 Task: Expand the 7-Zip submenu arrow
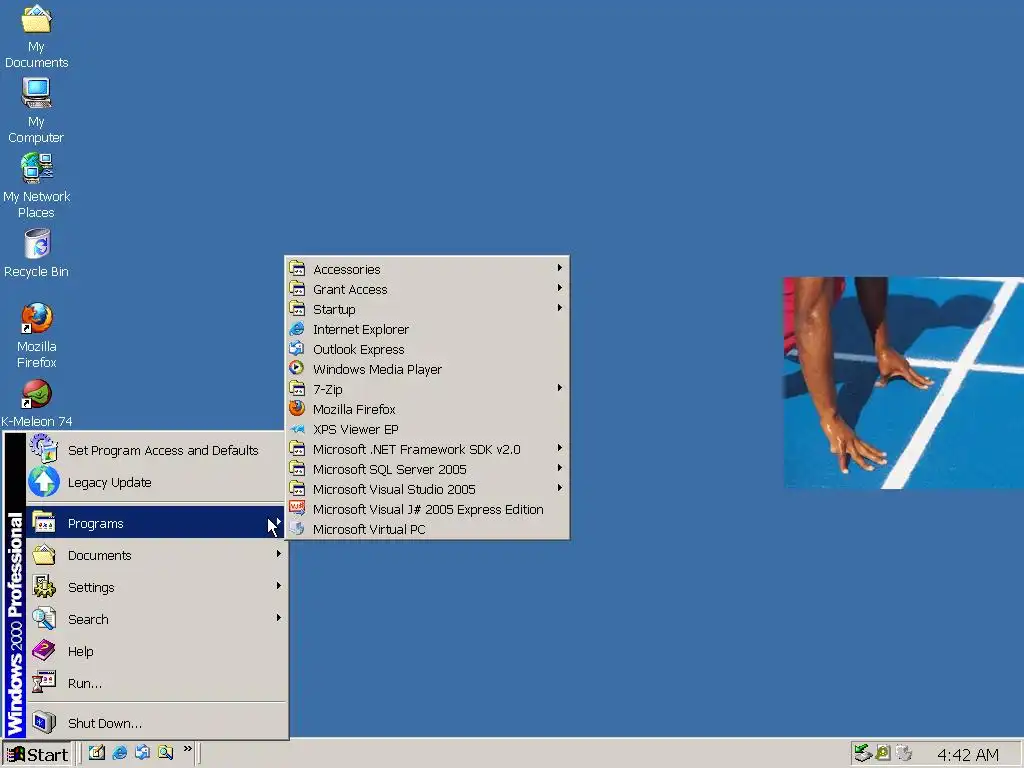tap(560, 388)
